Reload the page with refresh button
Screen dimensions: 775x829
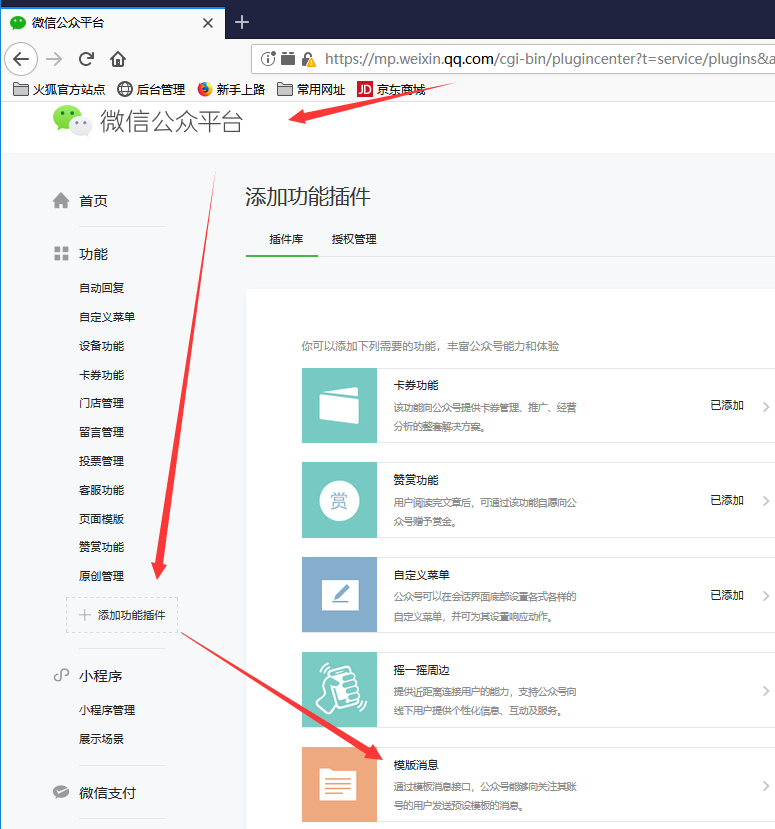pos(87,59)
